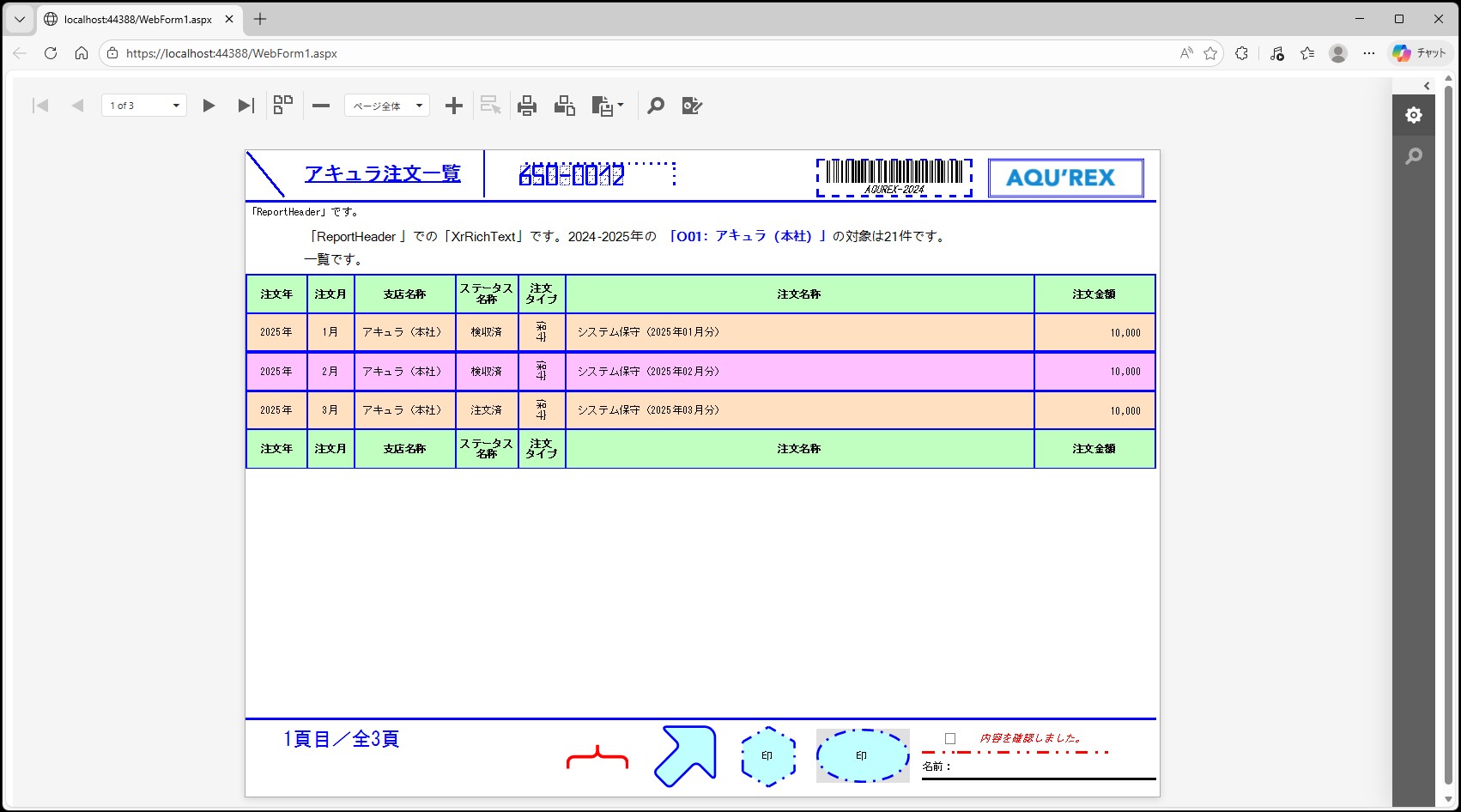Add this page to favorites star
The width and height of the screenshot is (1461, 812).
click(1210, 53)
